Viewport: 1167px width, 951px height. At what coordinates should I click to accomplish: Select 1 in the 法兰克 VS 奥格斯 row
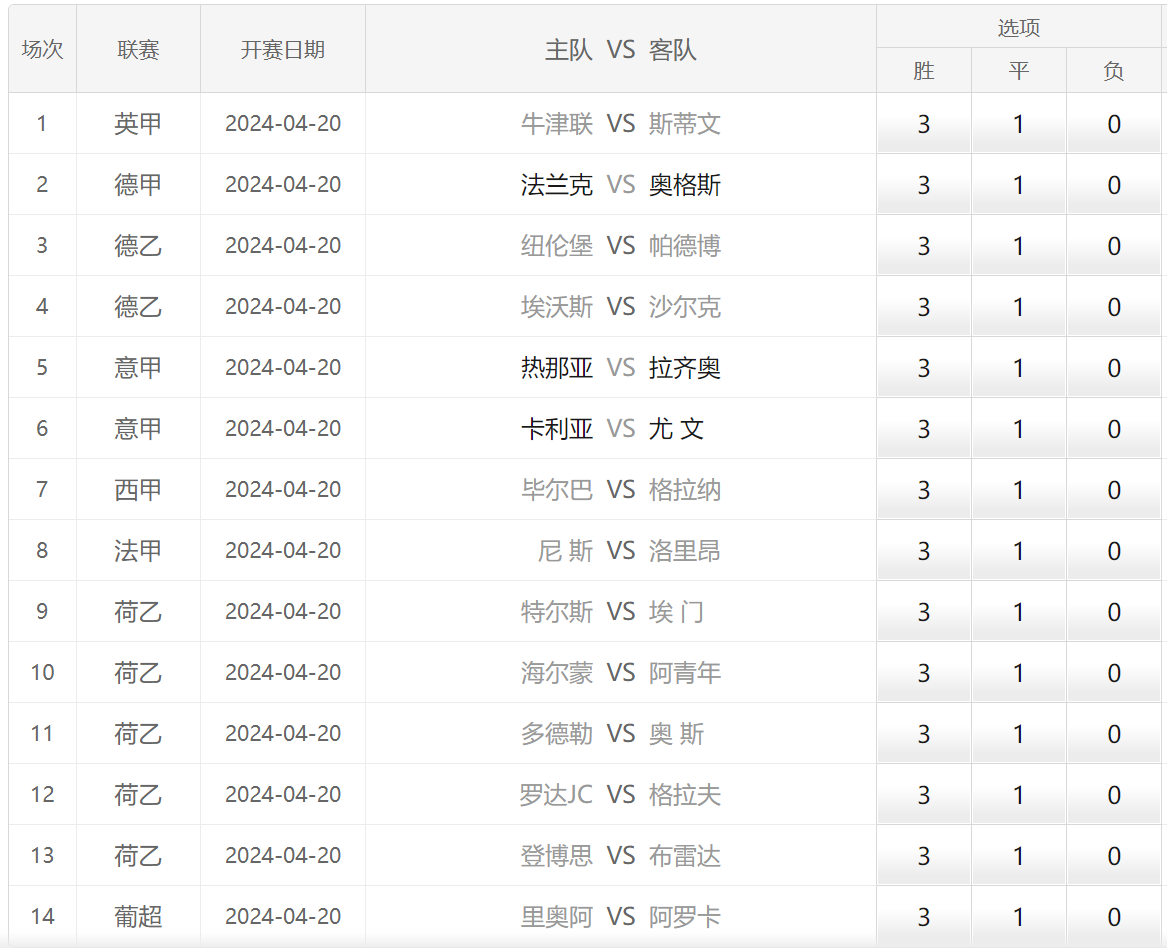pyautogui.click(x=1019, y=185)
